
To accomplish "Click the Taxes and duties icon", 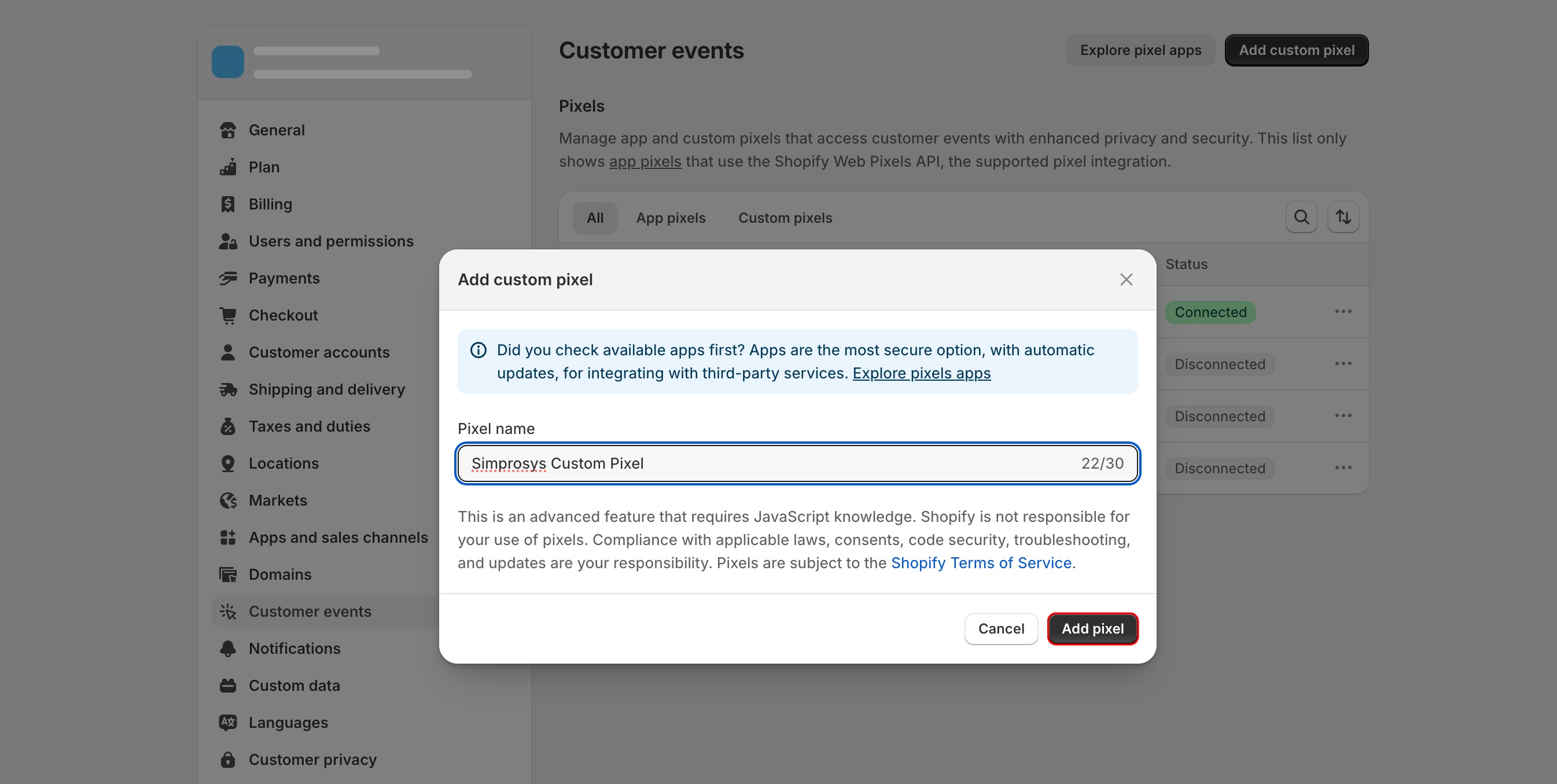I will (x=228, y=426).
